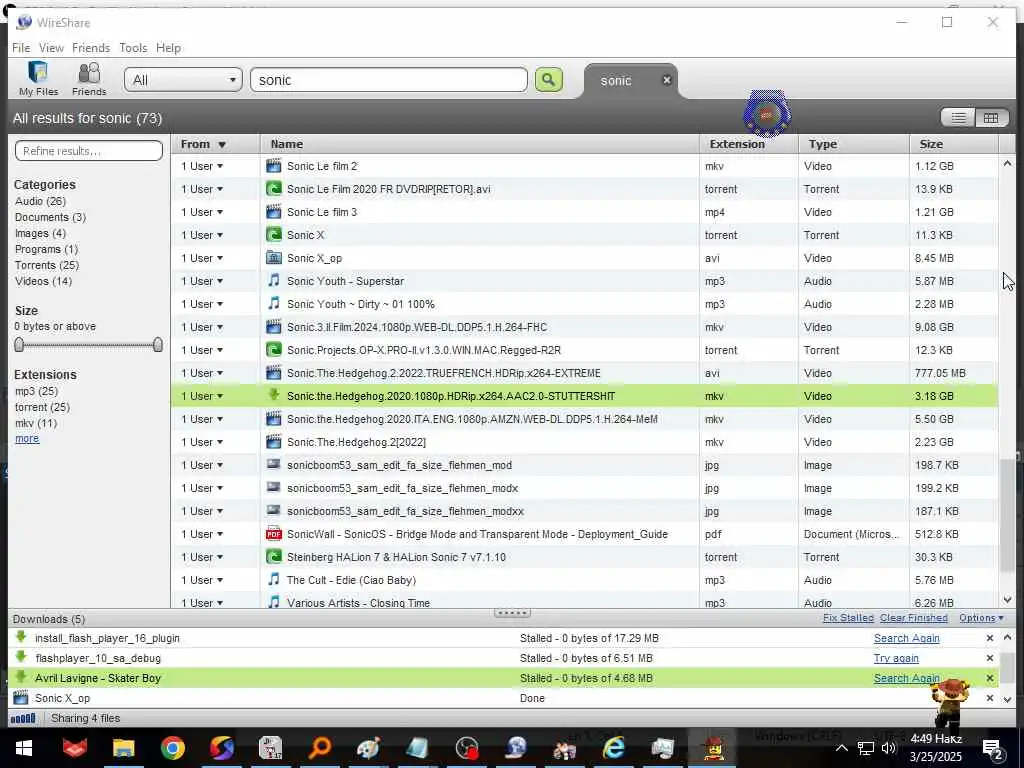This screenshot has width=1024, height=768.
Task: Click Clear Finished link
Action: 913,618
